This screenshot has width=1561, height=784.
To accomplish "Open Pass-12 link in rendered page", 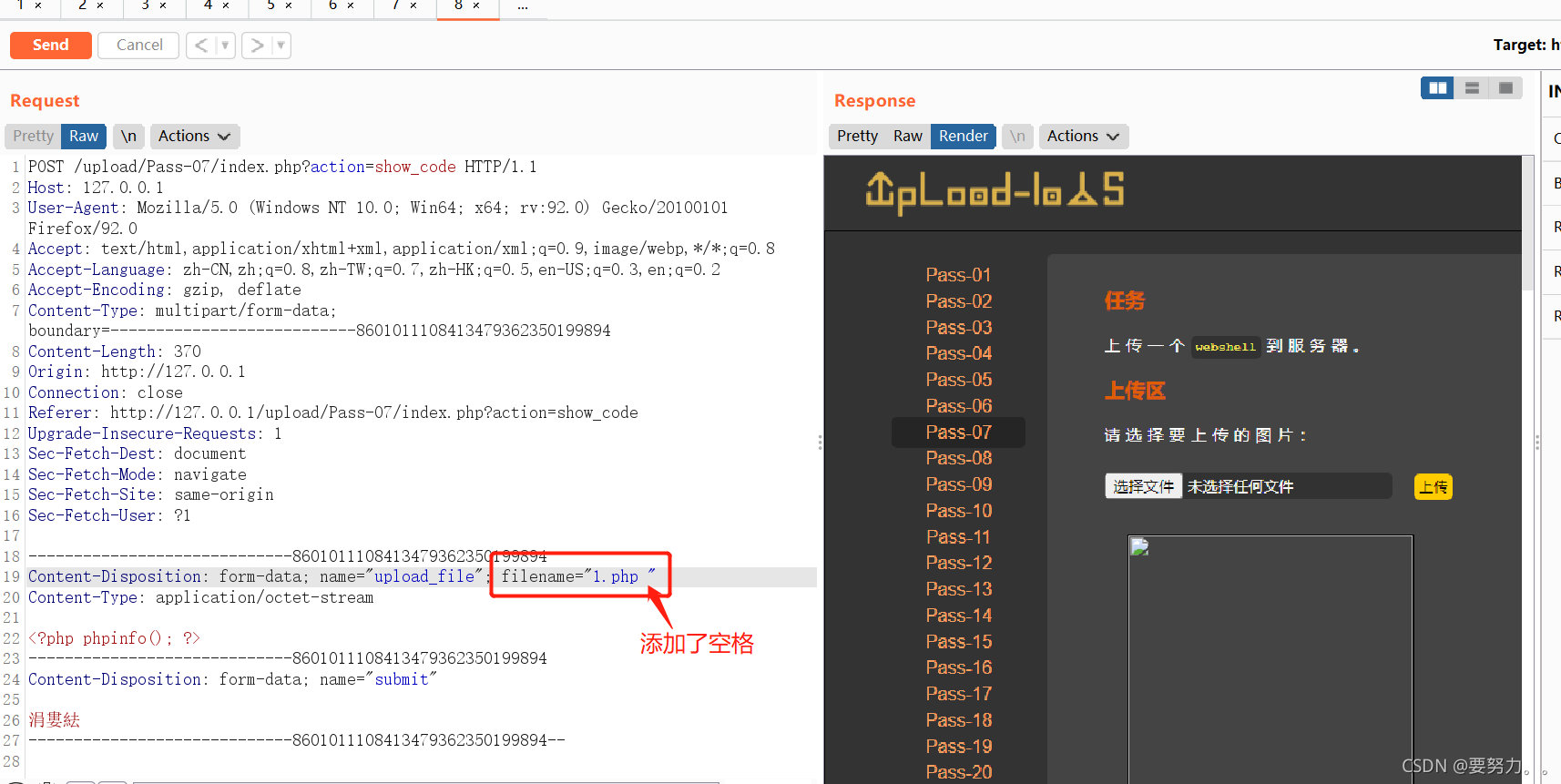I will coord(958,563).
